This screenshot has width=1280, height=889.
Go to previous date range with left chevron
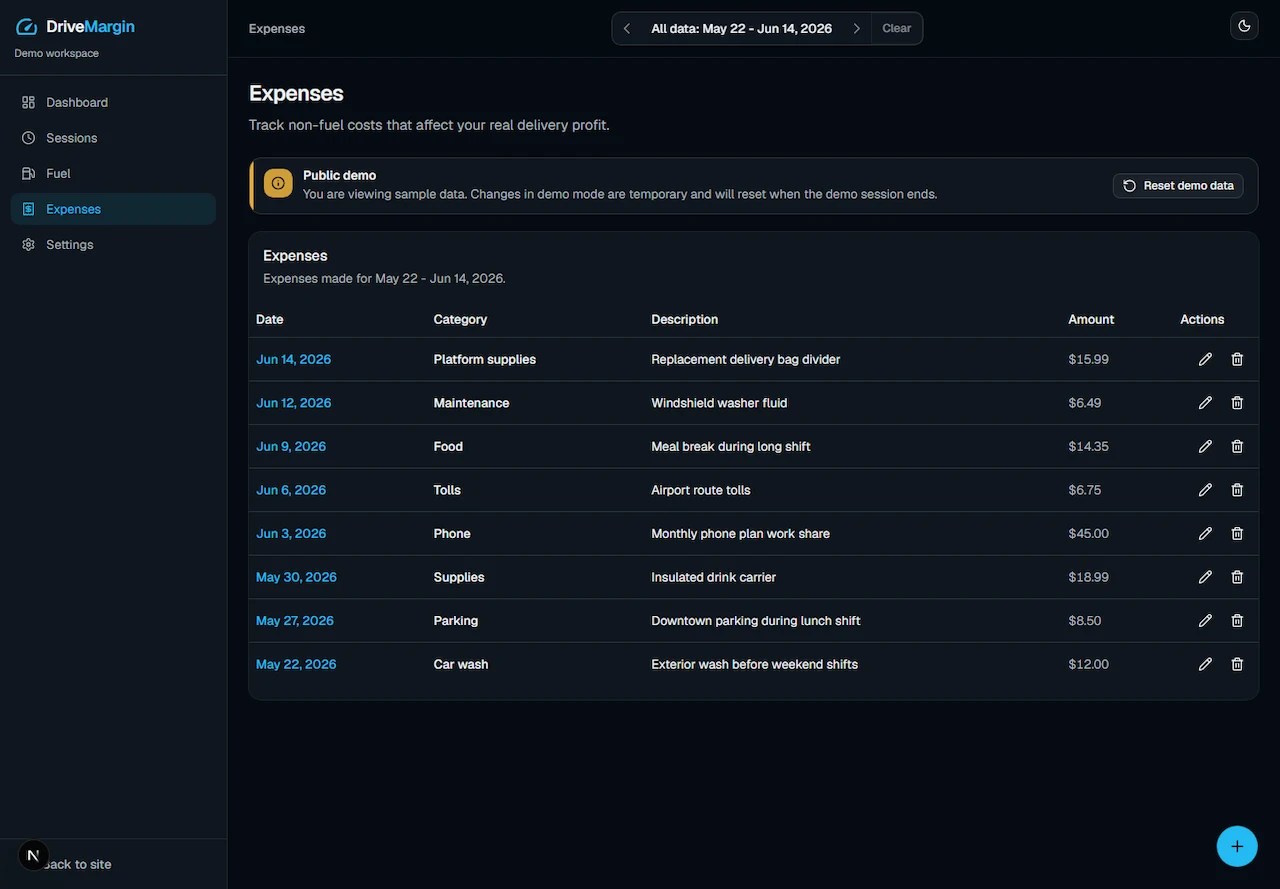pos(627,28)
